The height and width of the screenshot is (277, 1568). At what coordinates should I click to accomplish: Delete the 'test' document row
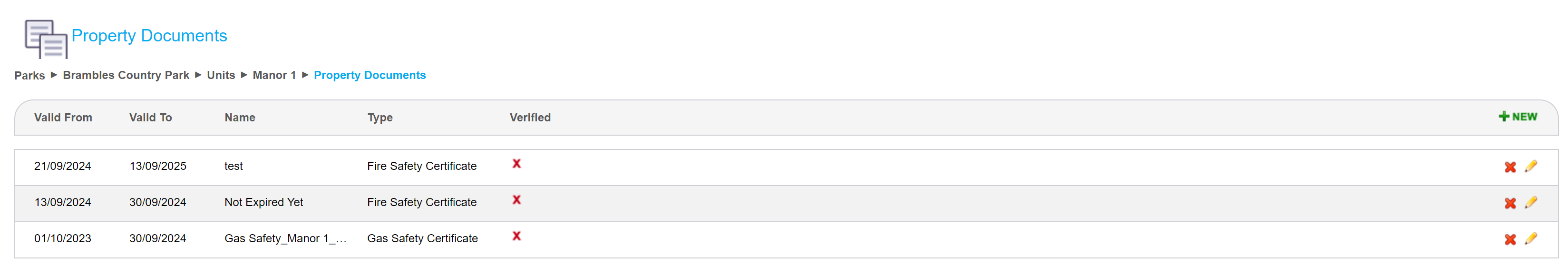[1510, 167]
